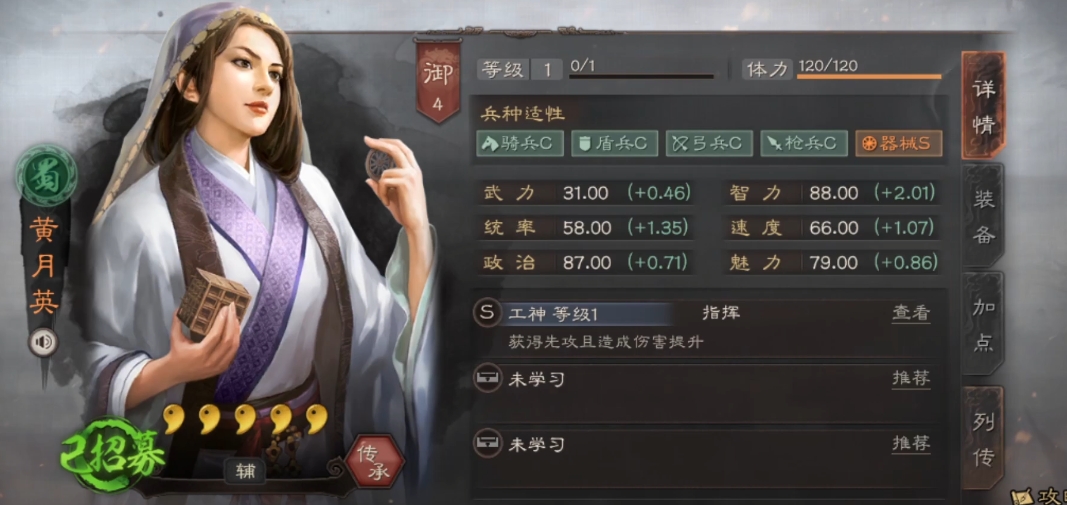Select the 枪兵C spearman troop badge
Viewport: 1067px width, 505px height.
[804, 144]
